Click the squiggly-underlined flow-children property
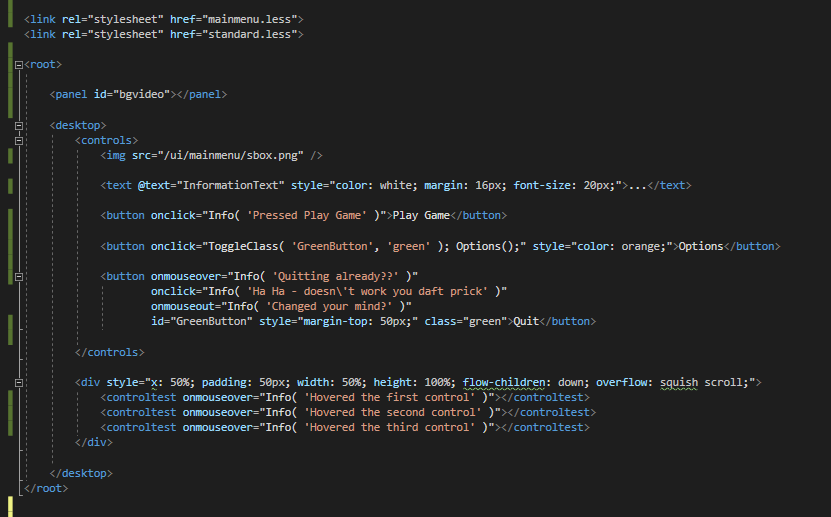The width and height of the screenshot is (831, 517). coord(504,383)
